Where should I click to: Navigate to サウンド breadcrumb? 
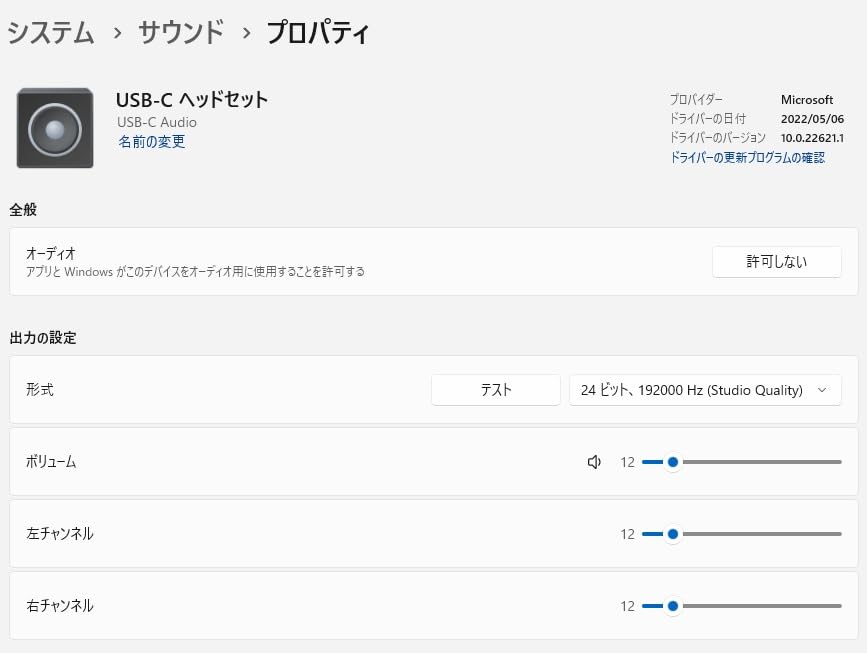pyautogui.click(x=181, y=33)
